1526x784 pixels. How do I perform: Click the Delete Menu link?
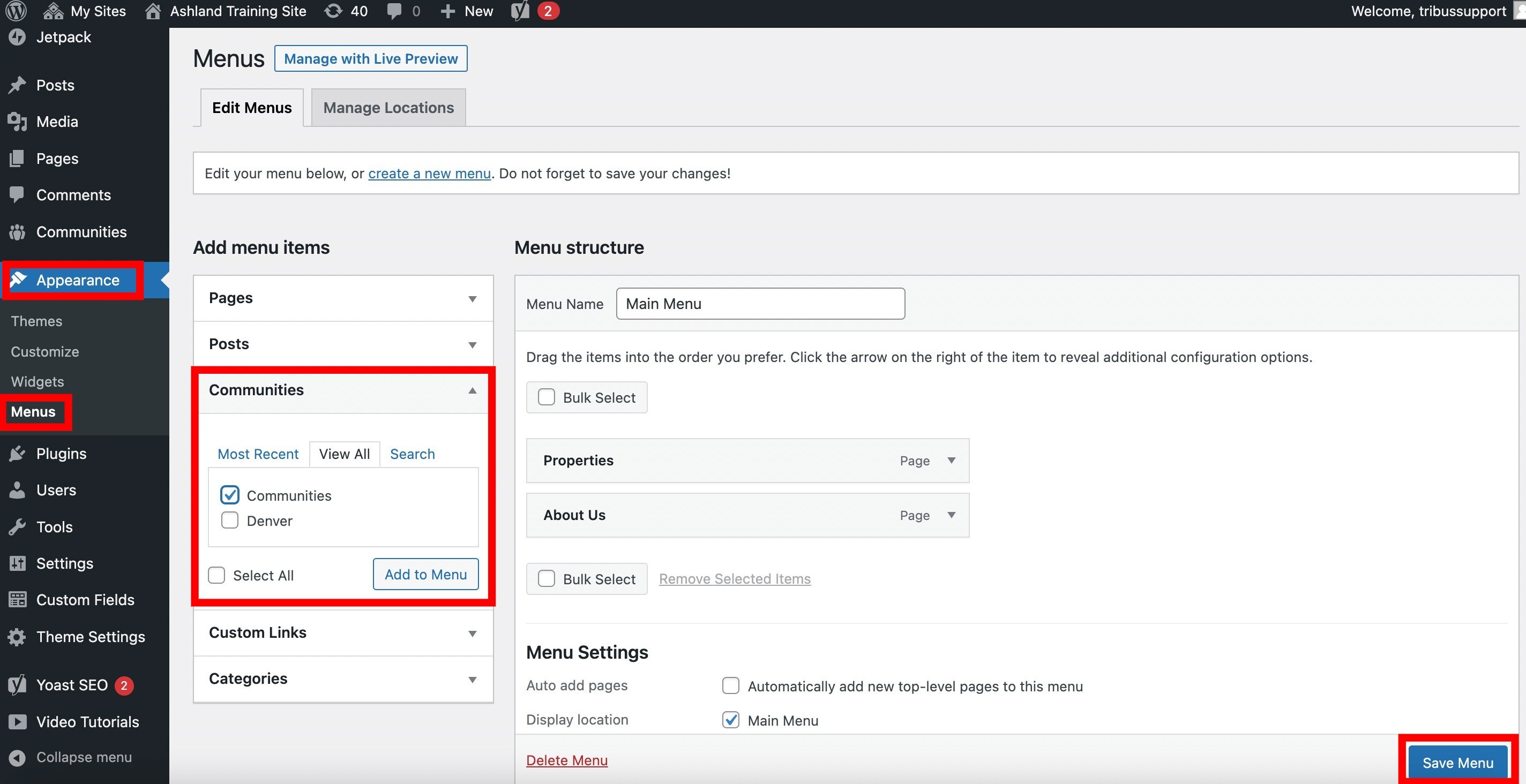(x=567, y=760)
